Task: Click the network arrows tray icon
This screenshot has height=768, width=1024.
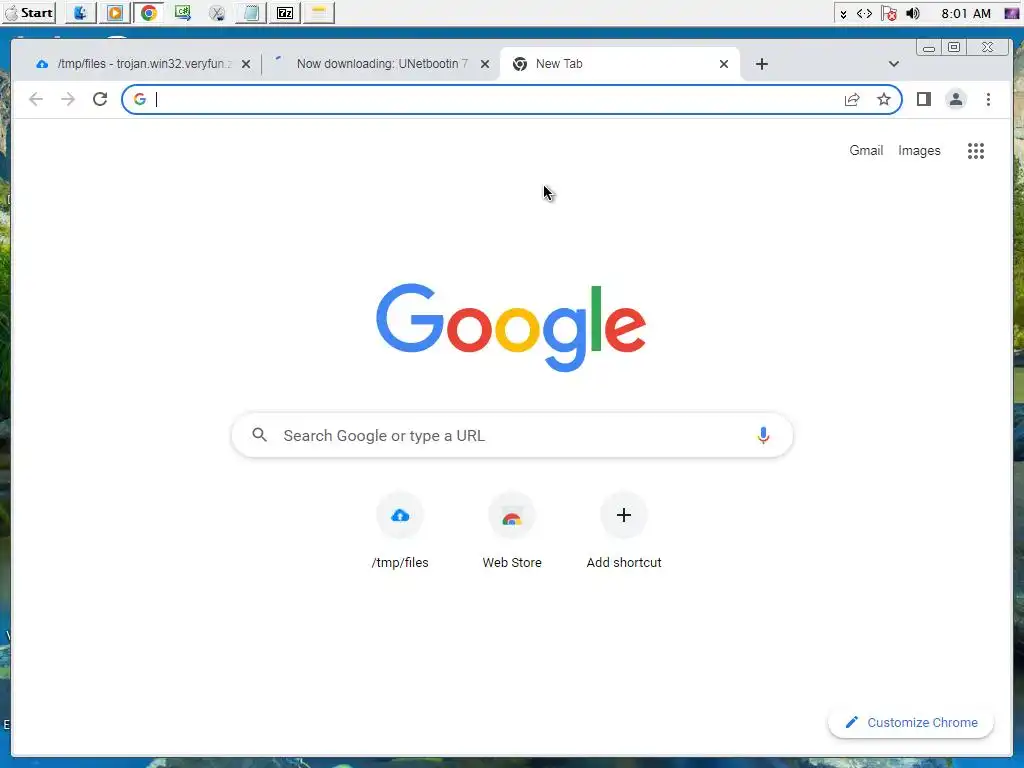Action: (864, 14)
